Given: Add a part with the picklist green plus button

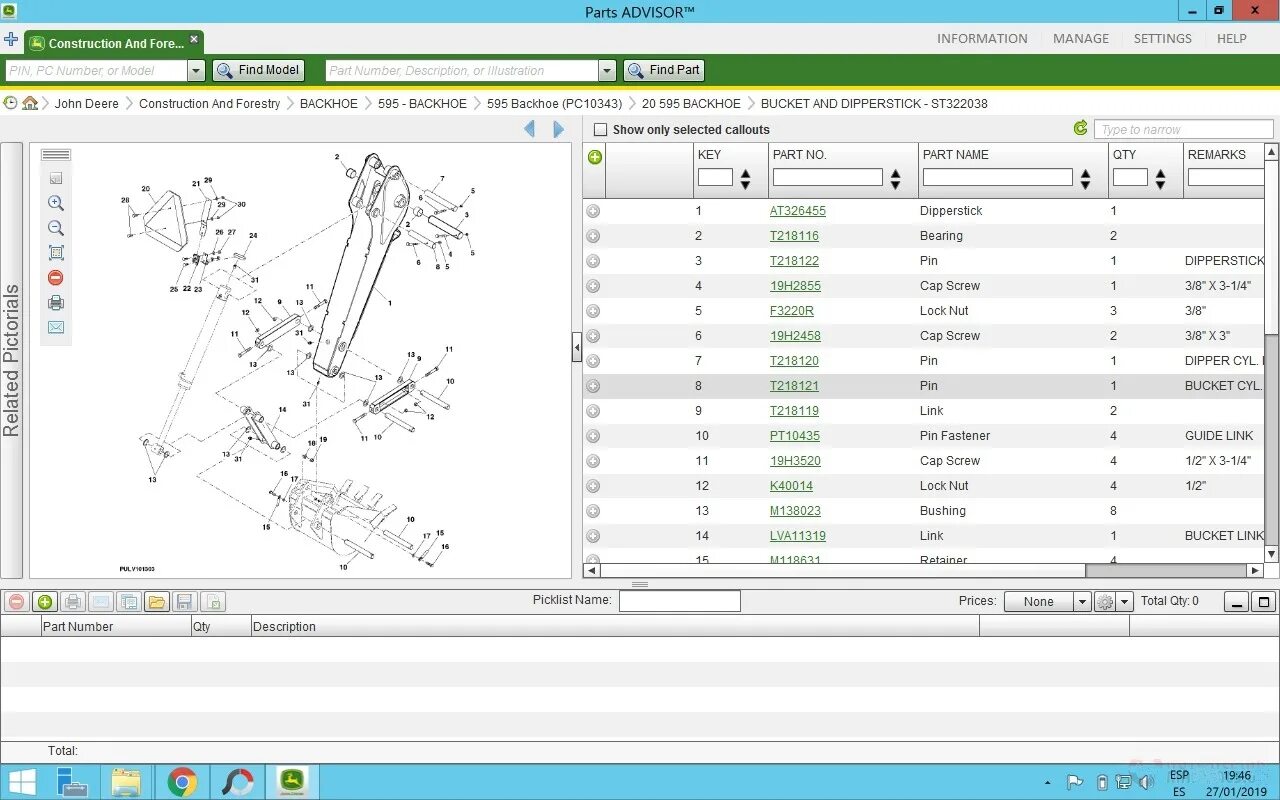Looking at the screenshot, I should point(44,602).
